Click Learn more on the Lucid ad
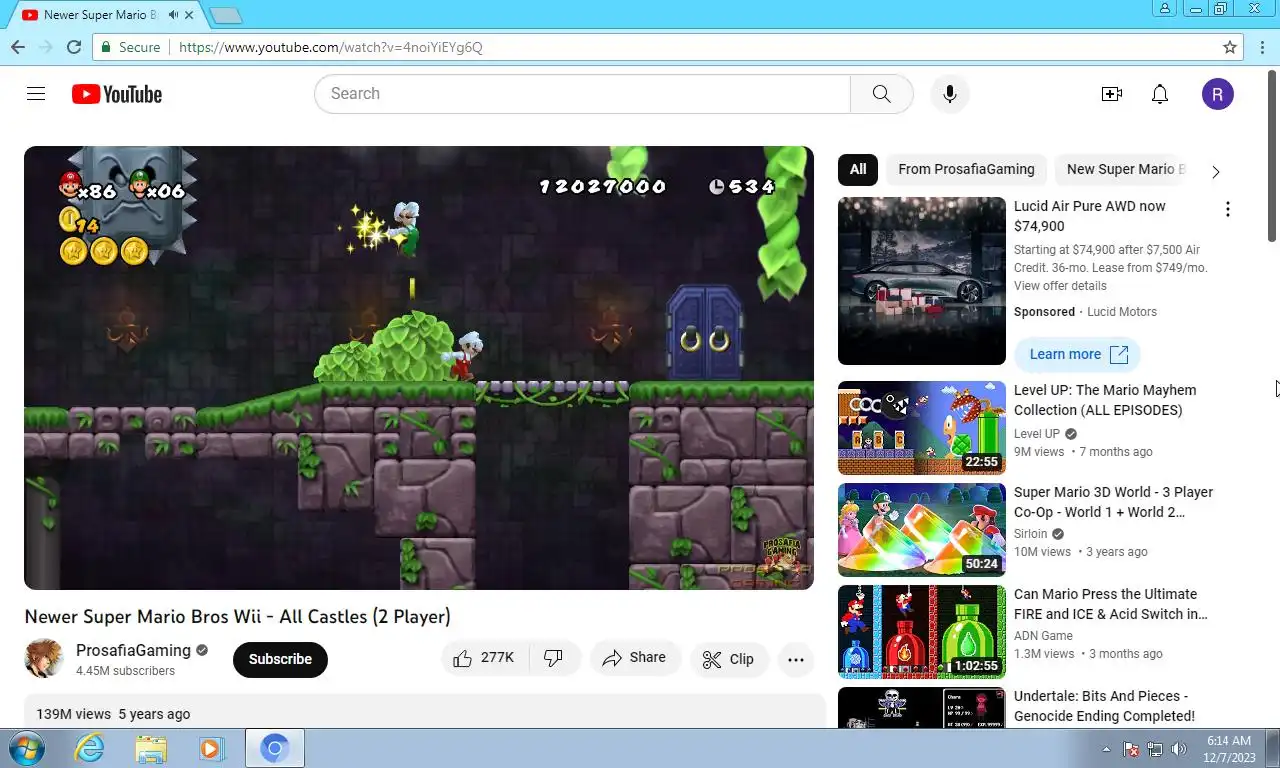Image resolution: width=1280 pixels, height=768 pixels. point(1077,354)
